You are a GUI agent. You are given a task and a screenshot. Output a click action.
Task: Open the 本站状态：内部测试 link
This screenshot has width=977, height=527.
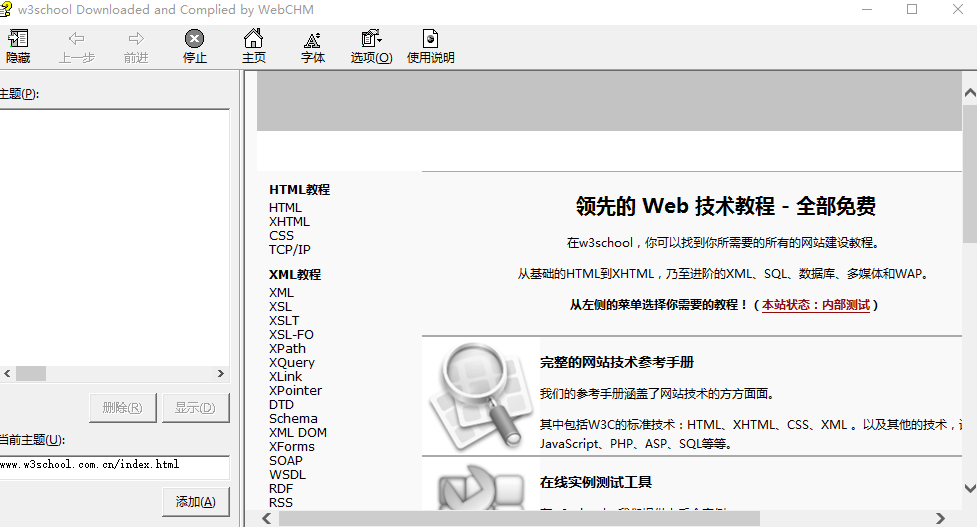tap(815, 305)
